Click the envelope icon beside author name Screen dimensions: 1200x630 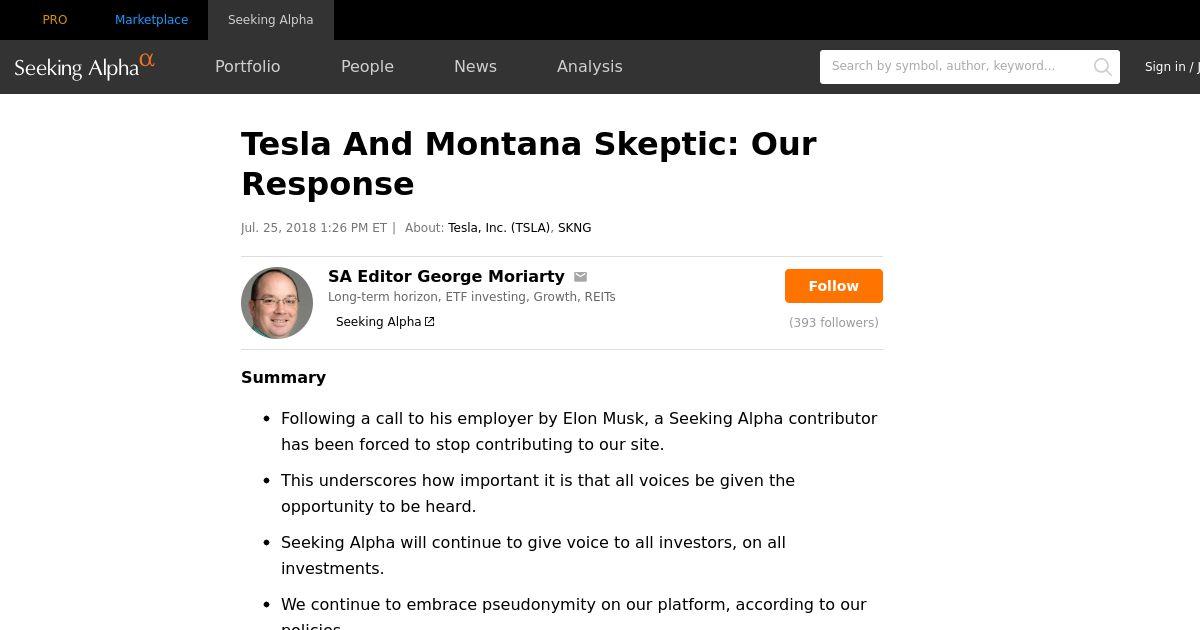click(x=580, y=277)
